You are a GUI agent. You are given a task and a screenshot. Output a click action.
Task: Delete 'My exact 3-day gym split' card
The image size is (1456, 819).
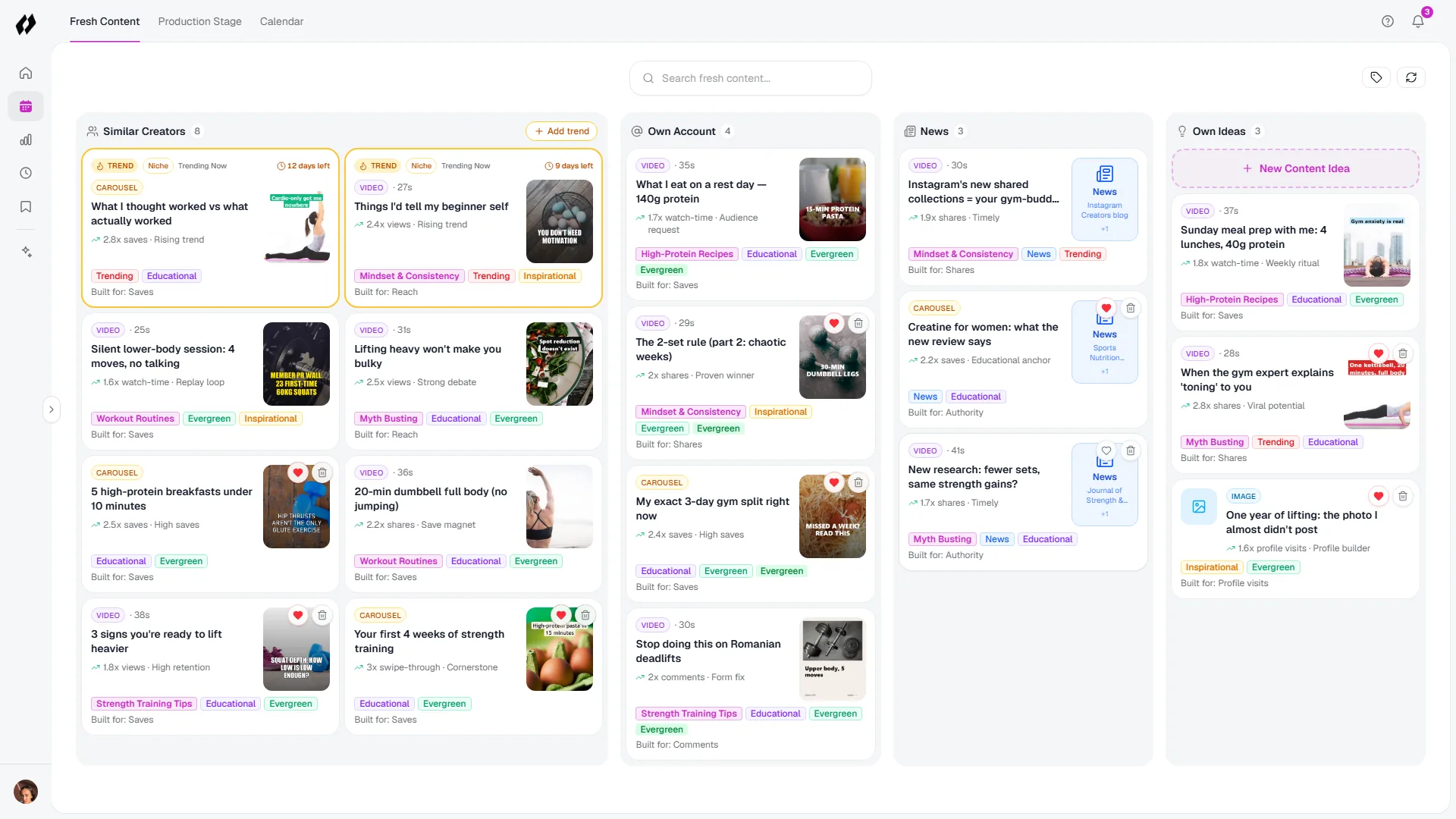[x=858, y=482]
